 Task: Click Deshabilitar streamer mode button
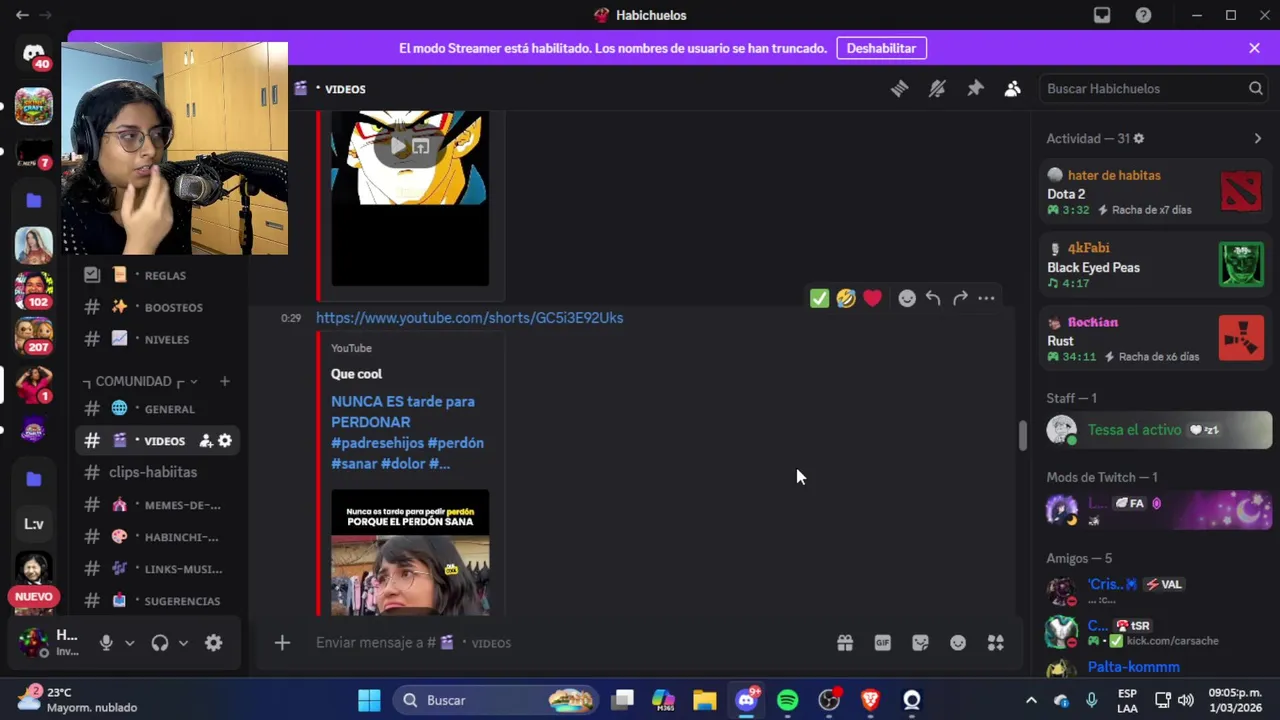[881, 48]
